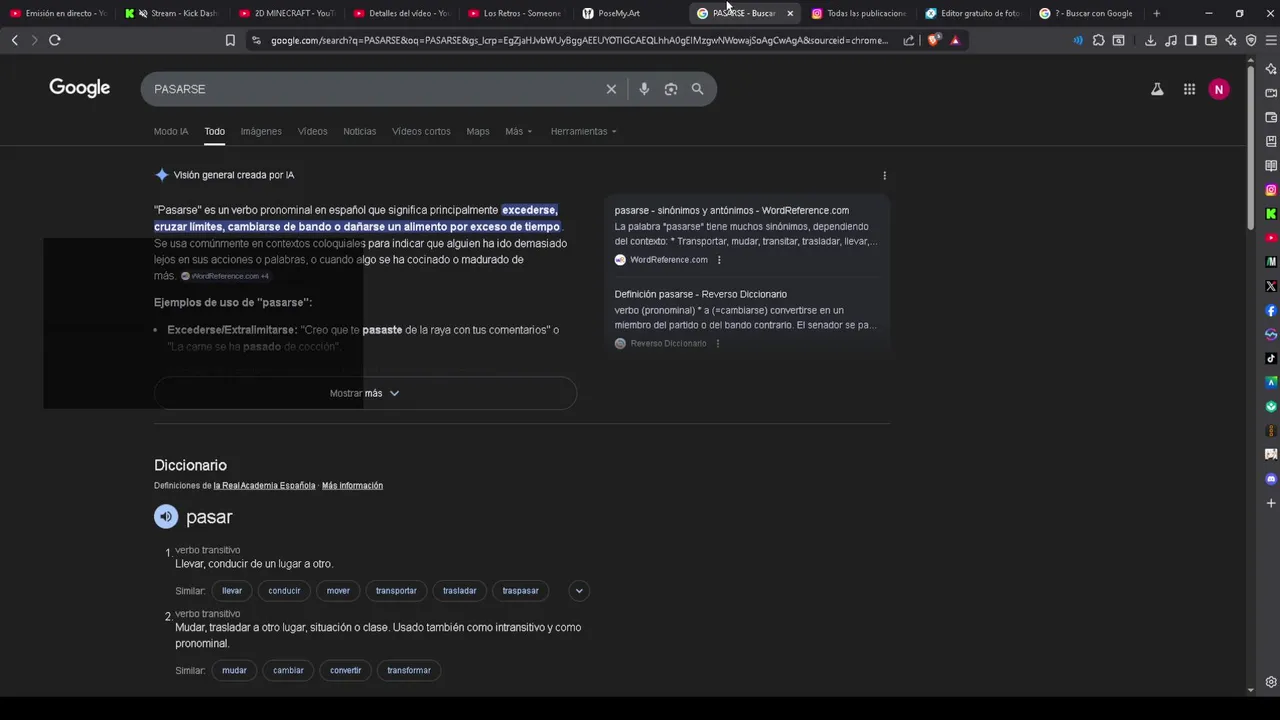Click the similar word chip transportar

coord(396,590)
